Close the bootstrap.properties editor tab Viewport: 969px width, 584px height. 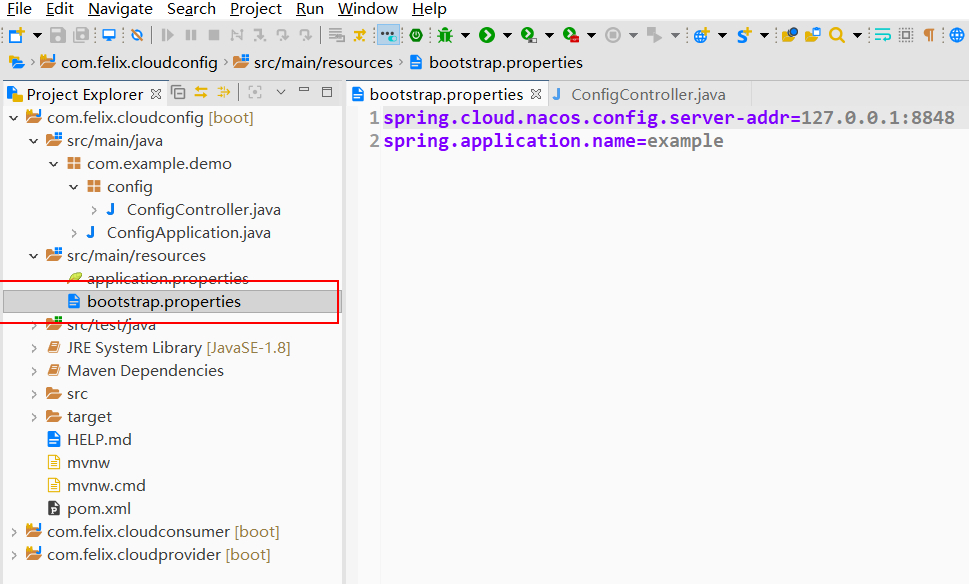coord(536,94)
